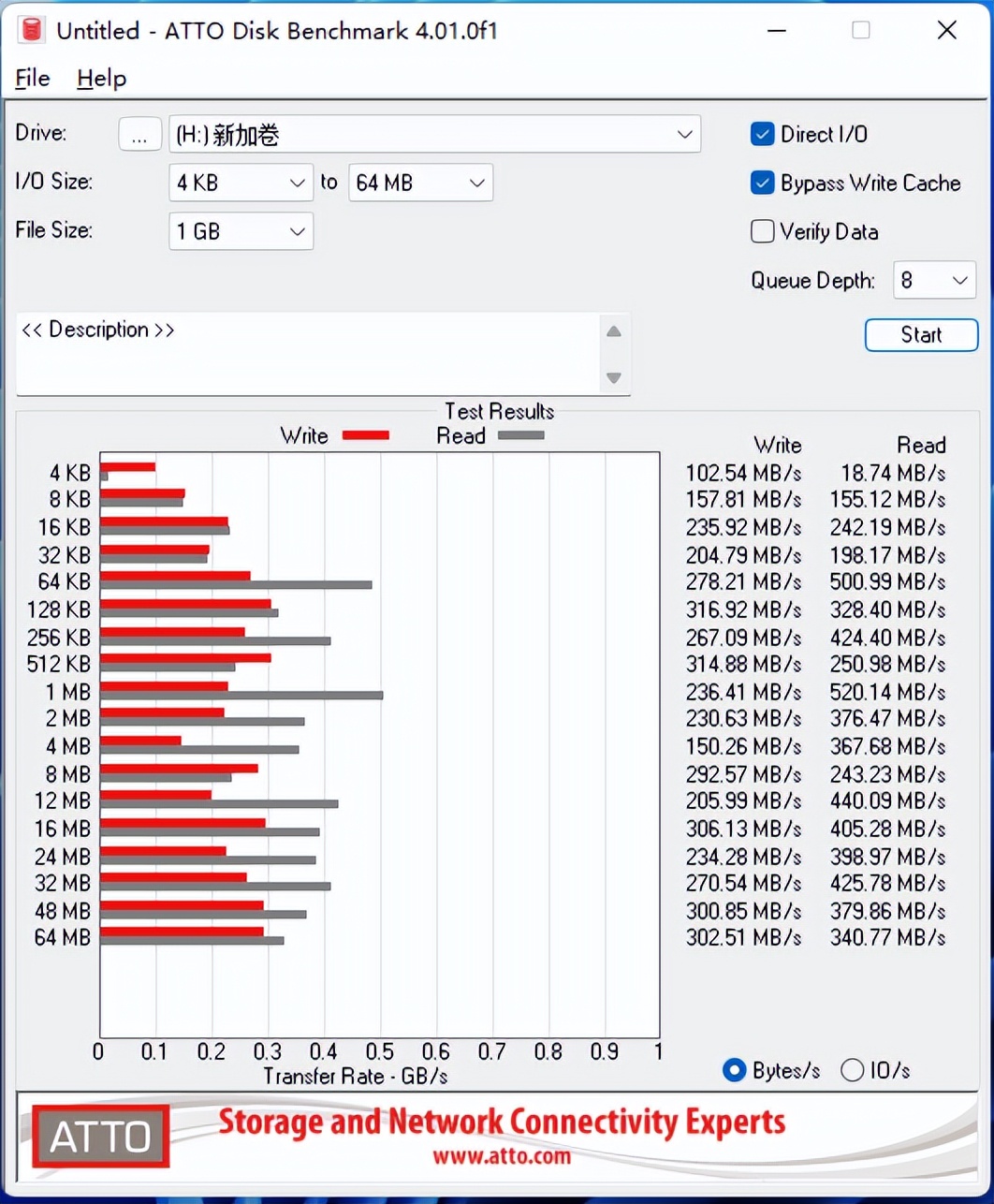
Task: Open the File menu
Action: pyautogui.click(x=33, y=79)
